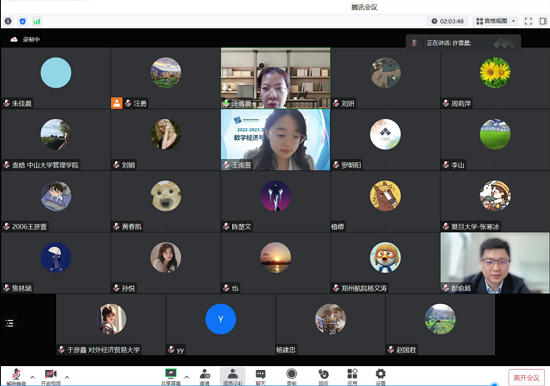The width and height of the screenshot is (550, 386).
Task: Open the Chat panel
Action: pyautogui.click(x=261, y=377)
